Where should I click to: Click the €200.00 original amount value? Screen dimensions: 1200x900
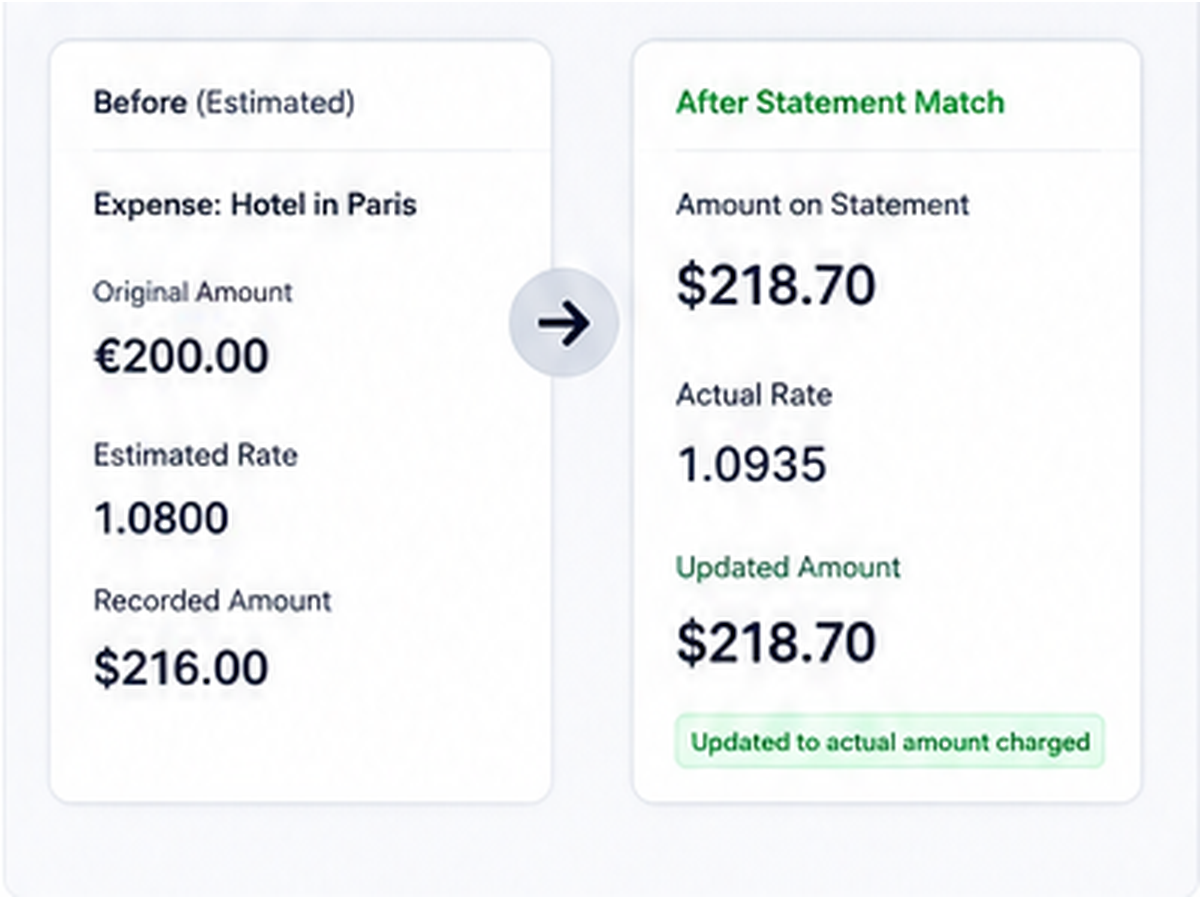pos(181,356)
